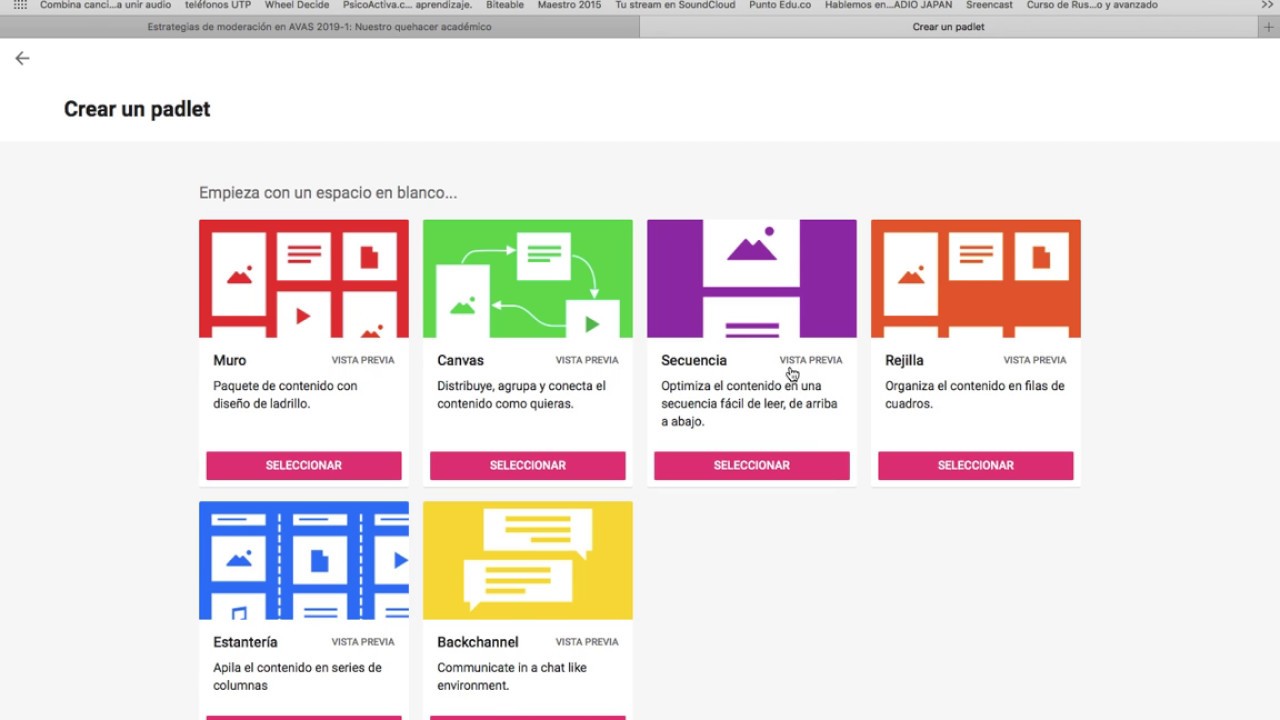This screenshot has height=720, width=1280.
Task: Preview the Secuencia layout via Vista Previa
Action: (811, 360)
